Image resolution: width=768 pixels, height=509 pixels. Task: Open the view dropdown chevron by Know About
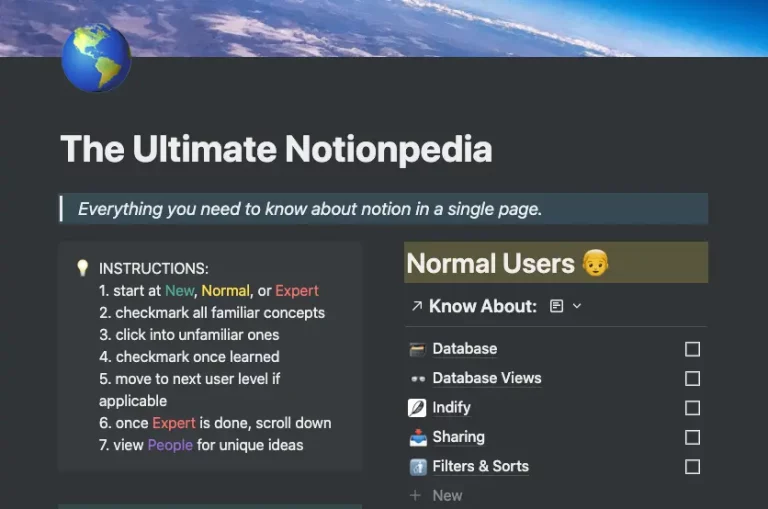tap(577, 306)
